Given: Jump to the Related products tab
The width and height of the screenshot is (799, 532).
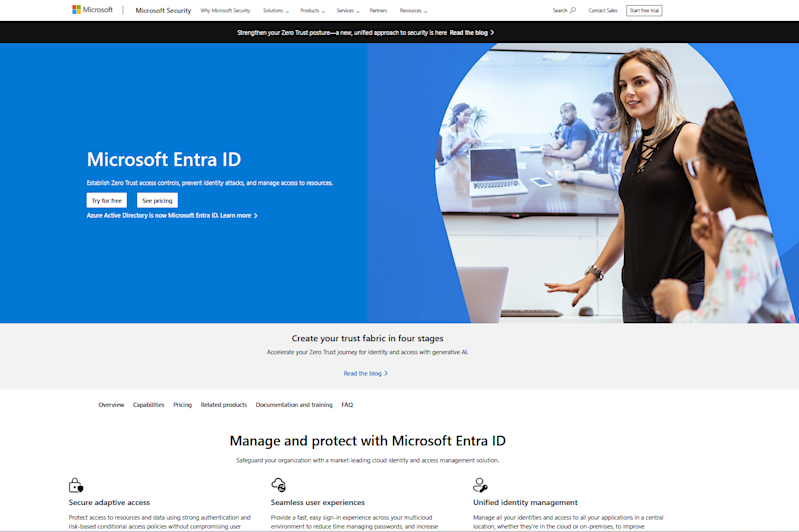Looking at the screenshot, I should 224,405.
